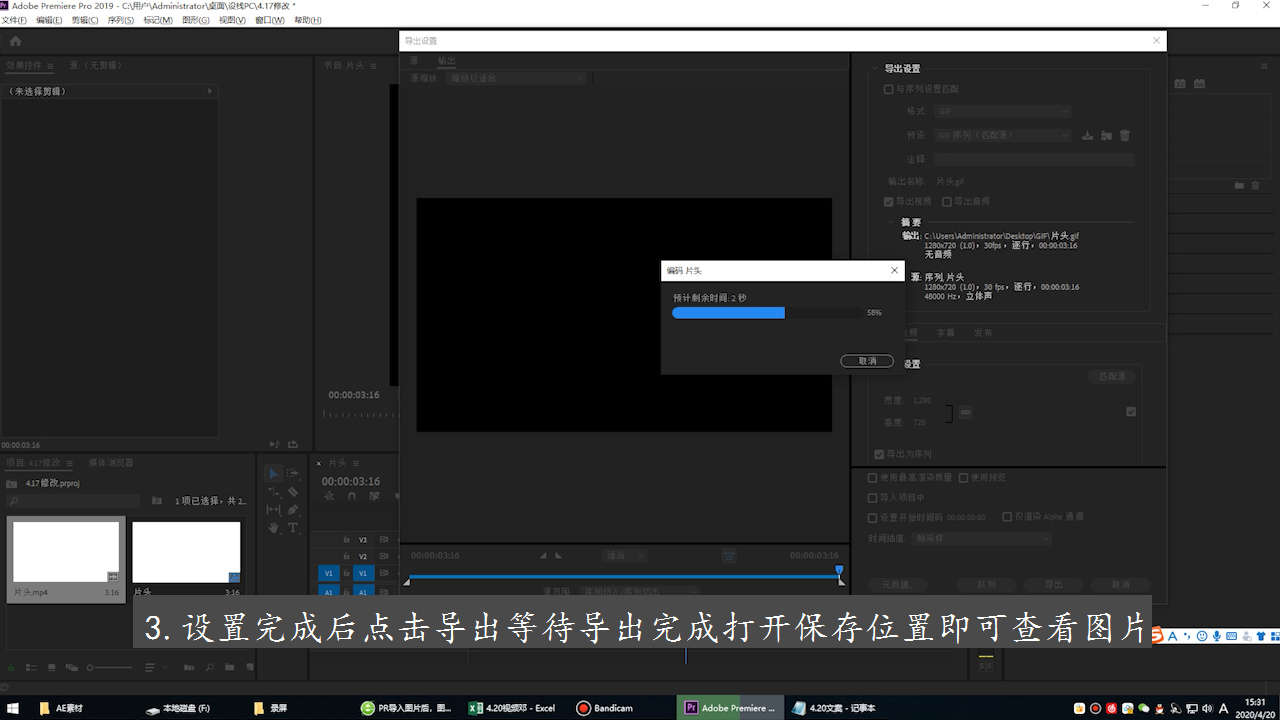Open Bandicam from the taskbar

tap(604, 708)
